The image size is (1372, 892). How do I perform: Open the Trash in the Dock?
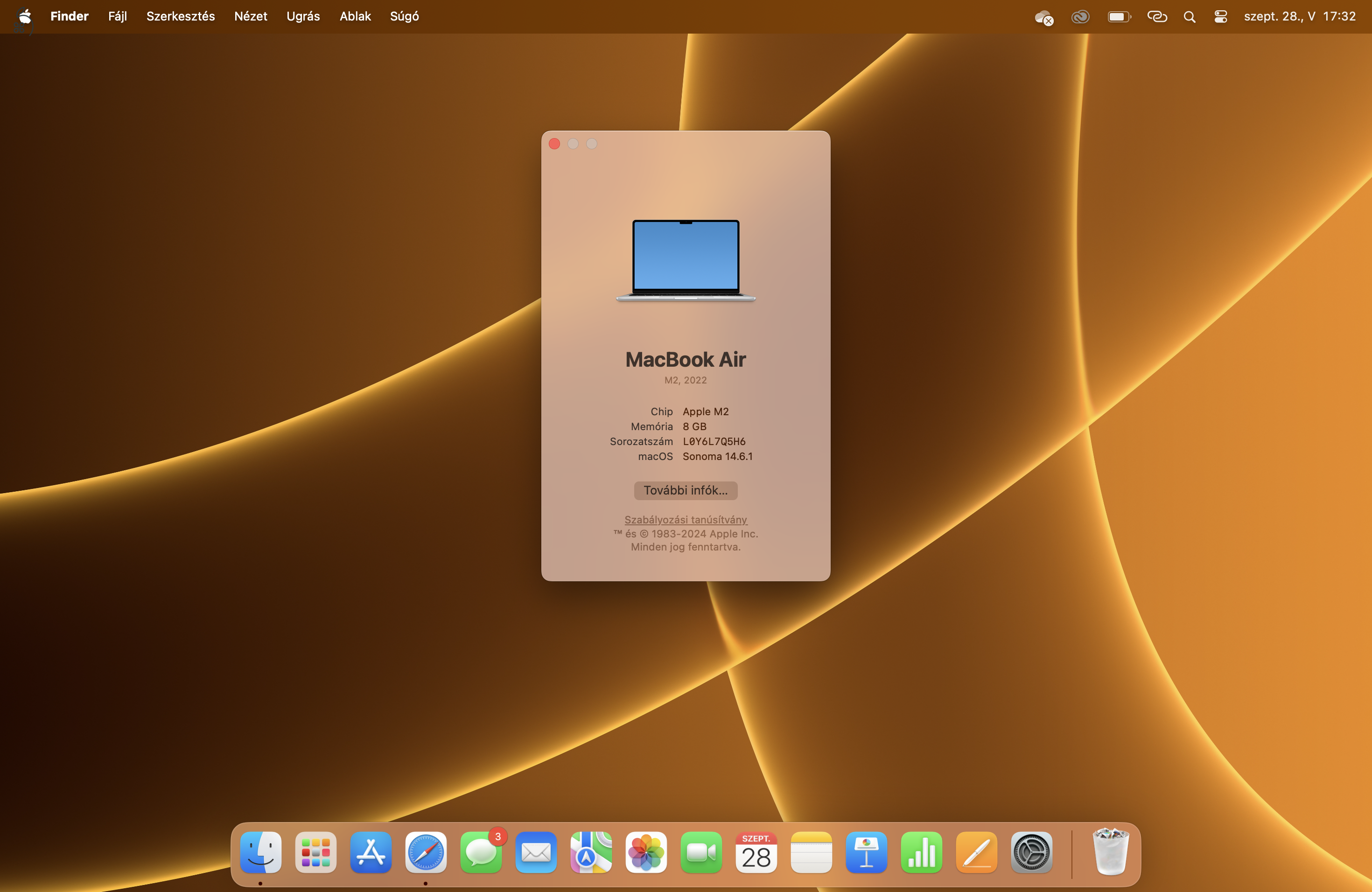[x=1111, y=852]
